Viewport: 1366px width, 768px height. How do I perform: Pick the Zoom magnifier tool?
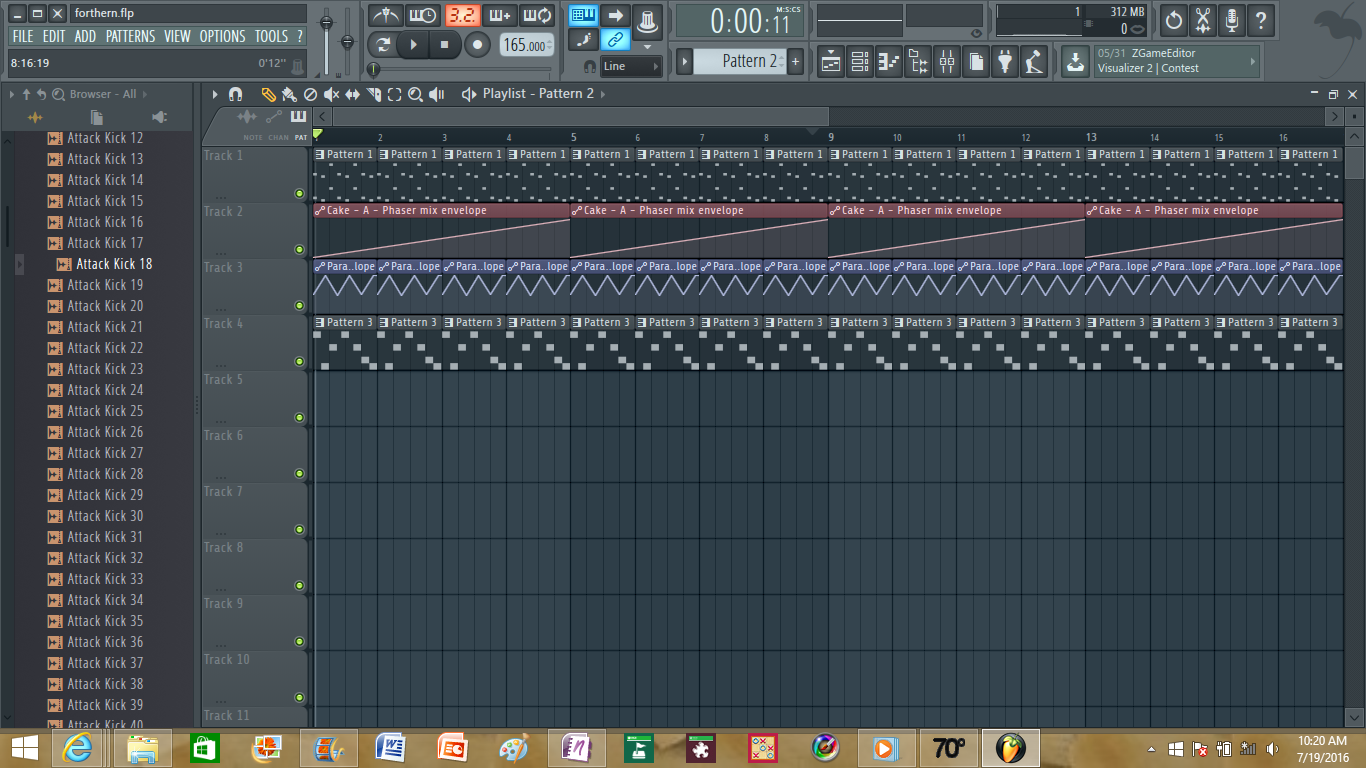click(415, 94)
